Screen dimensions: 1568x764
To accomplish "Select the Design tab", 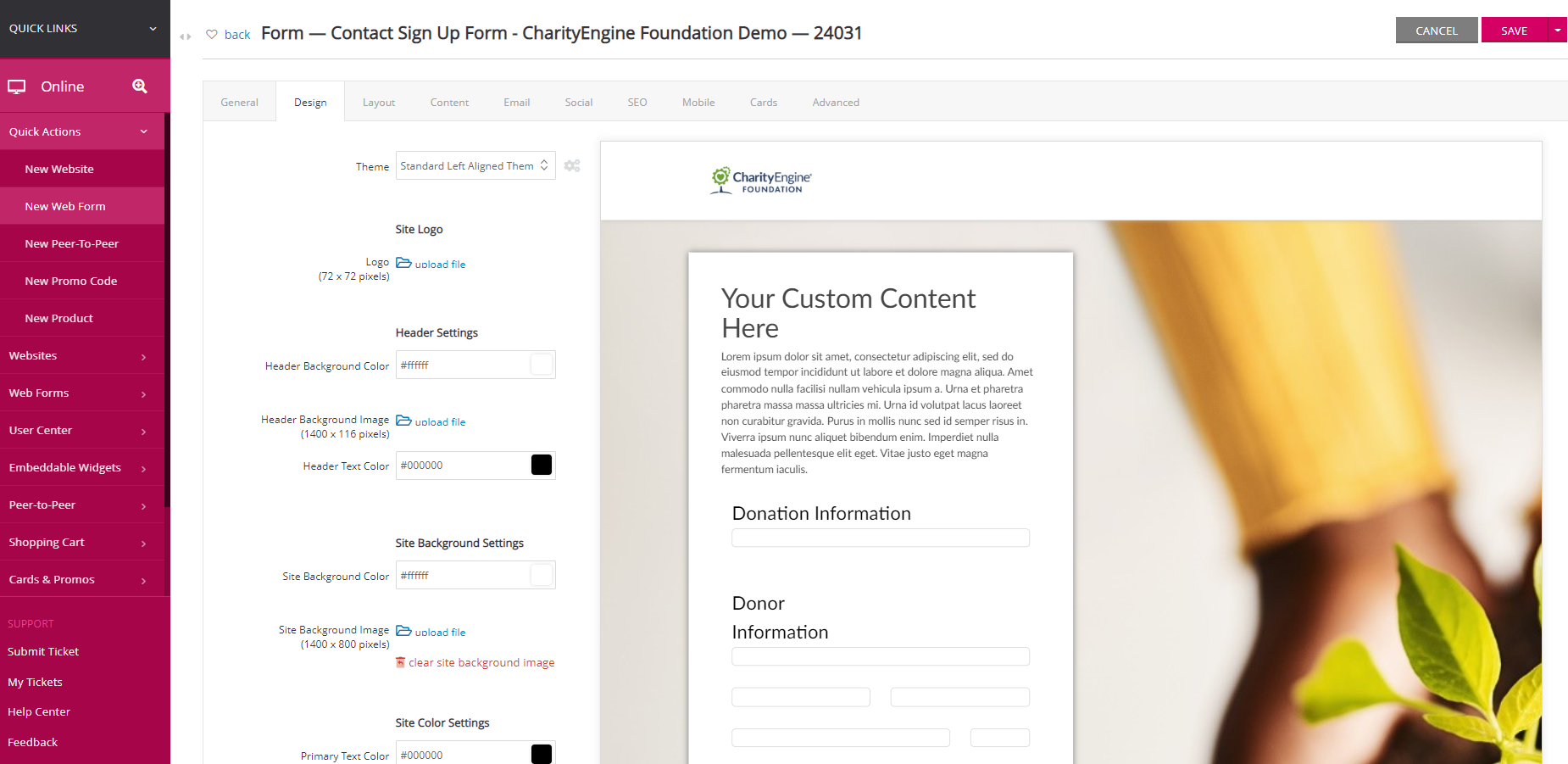I will coord(310,102).
